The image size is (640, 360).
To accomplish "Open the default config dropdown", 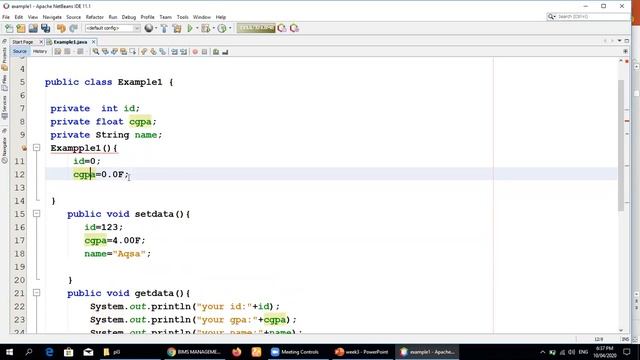I will [x=113, y=28].
